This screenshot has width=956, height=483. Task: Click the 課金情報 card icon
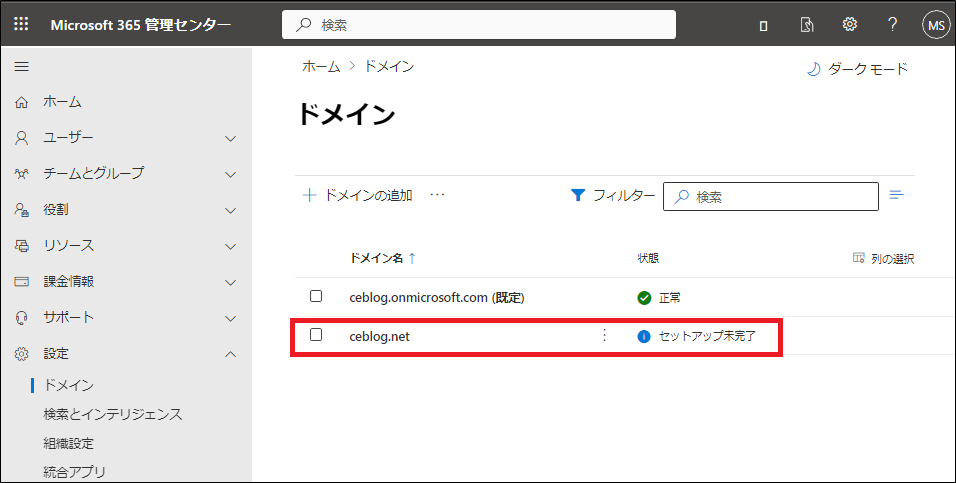(x=21, y=282)
